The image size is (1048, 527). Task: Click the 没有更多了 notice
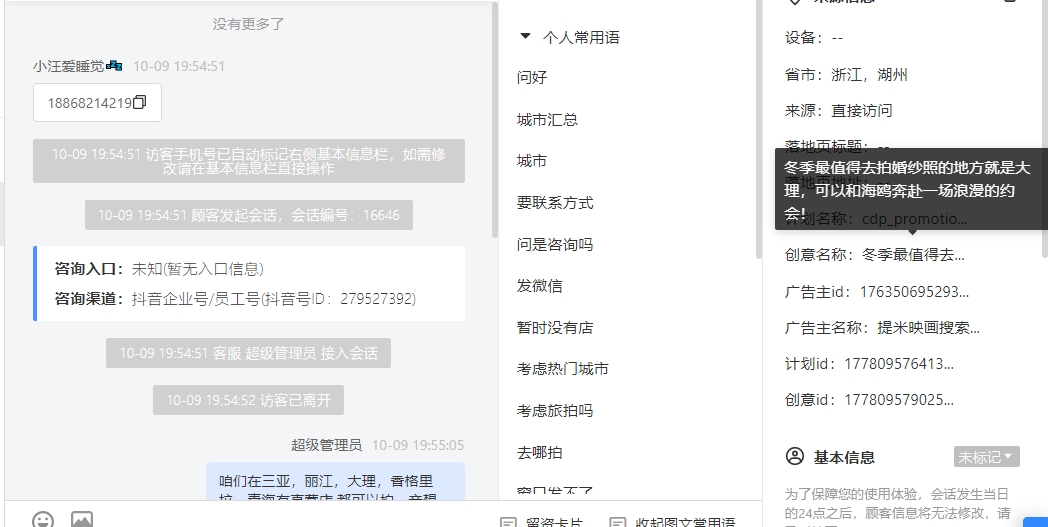(x=249, y=24)
